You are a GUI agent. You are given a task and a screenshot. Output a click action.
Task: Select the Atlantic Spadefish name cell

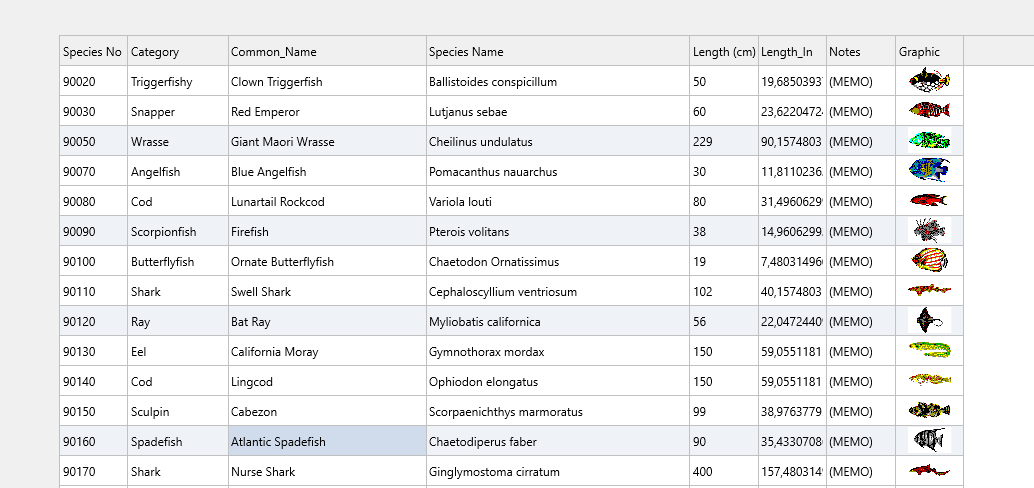tap(326, 441)
